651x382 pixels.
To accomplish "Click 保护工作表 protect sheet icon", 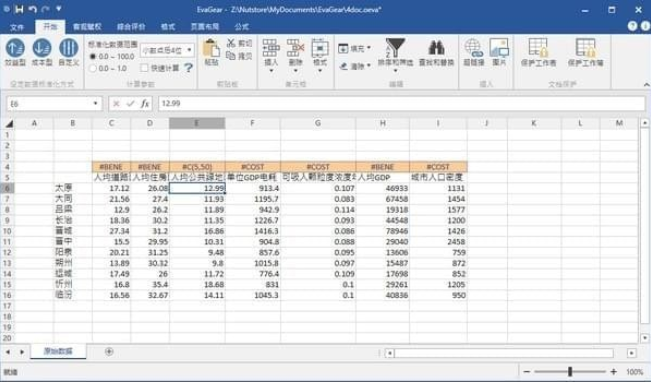I will coord(538,48).
